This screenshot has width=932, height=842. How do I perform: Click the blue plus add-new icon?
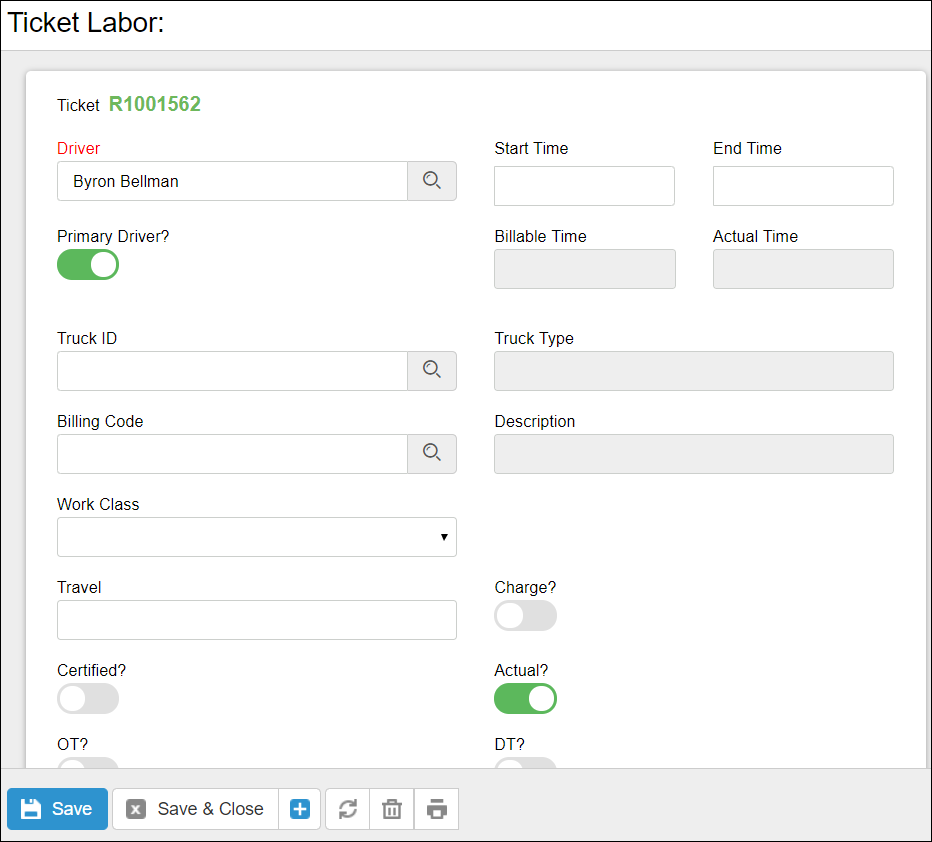[x=300, y=809]
